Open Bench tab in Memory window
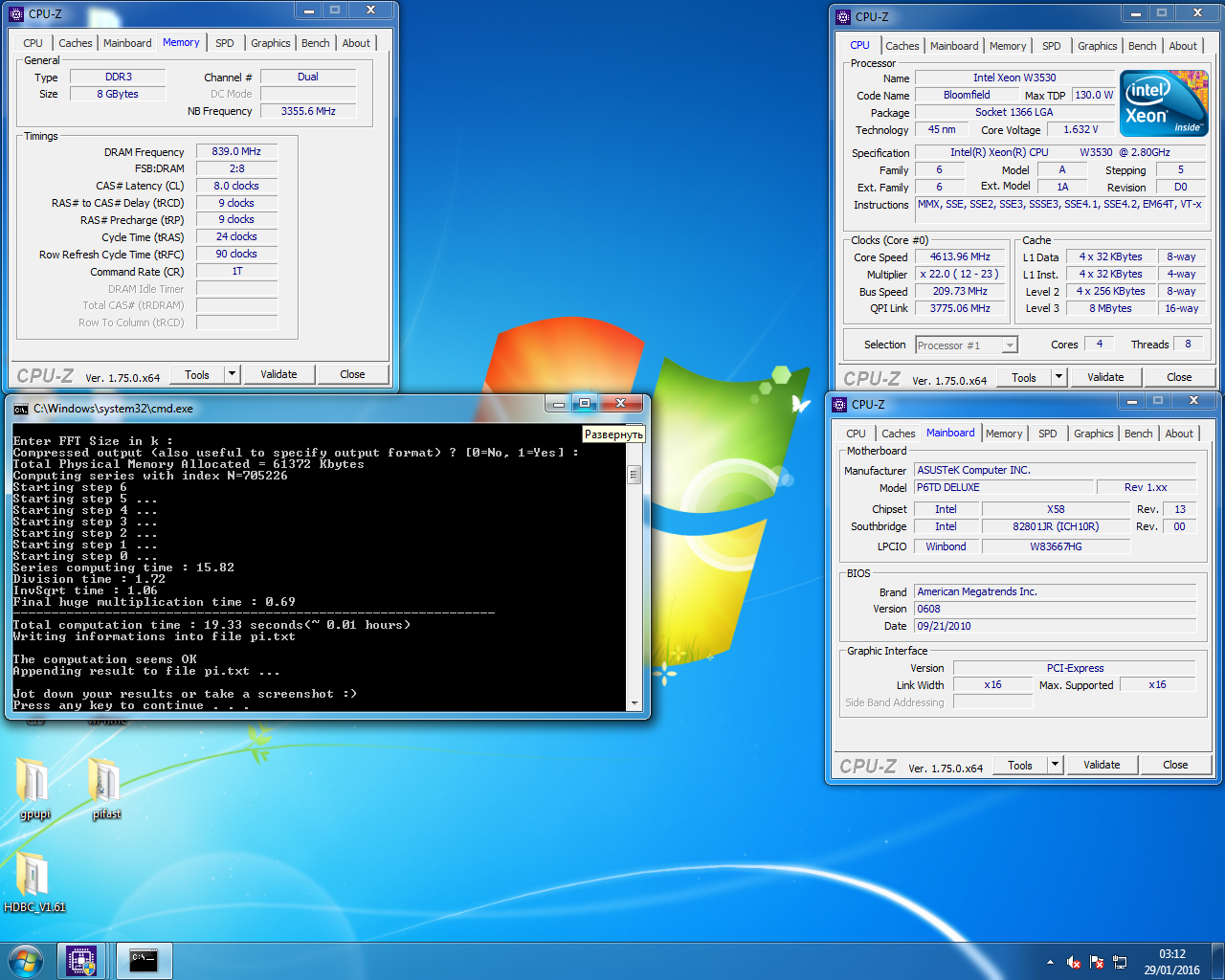 (316, 43)
